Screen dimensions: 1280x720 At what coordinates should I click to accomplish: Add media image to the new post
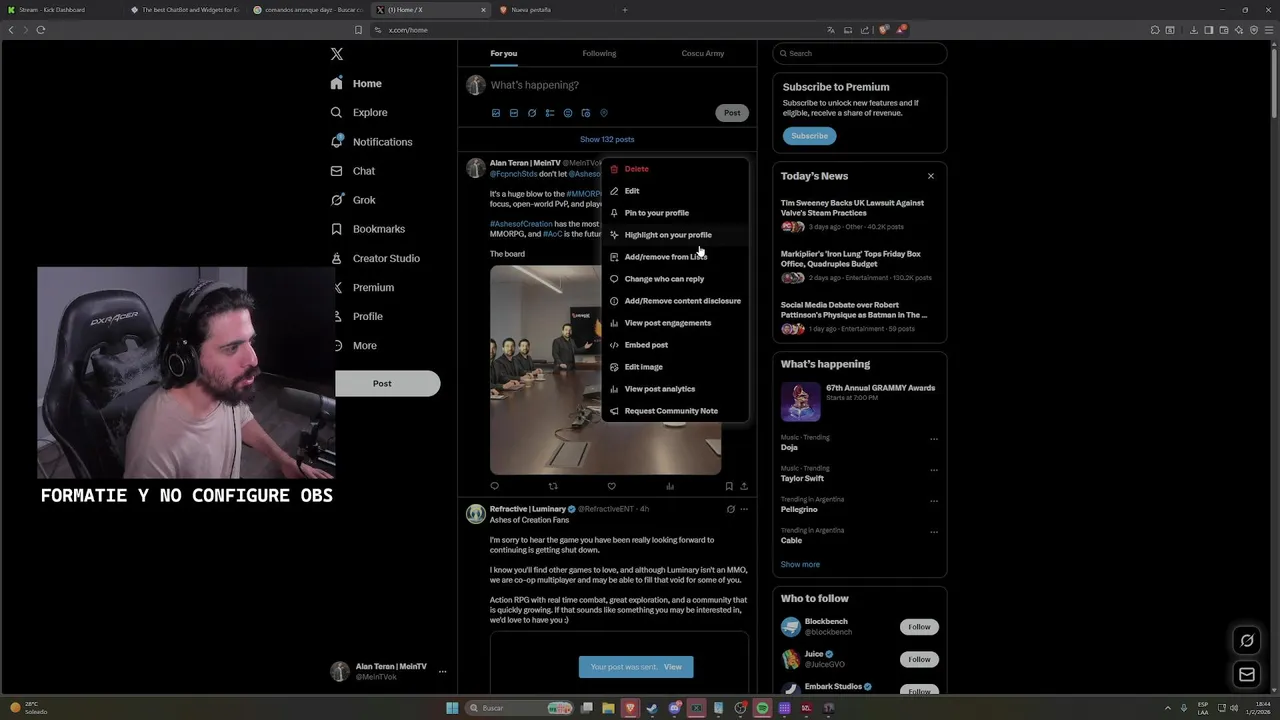496,113
